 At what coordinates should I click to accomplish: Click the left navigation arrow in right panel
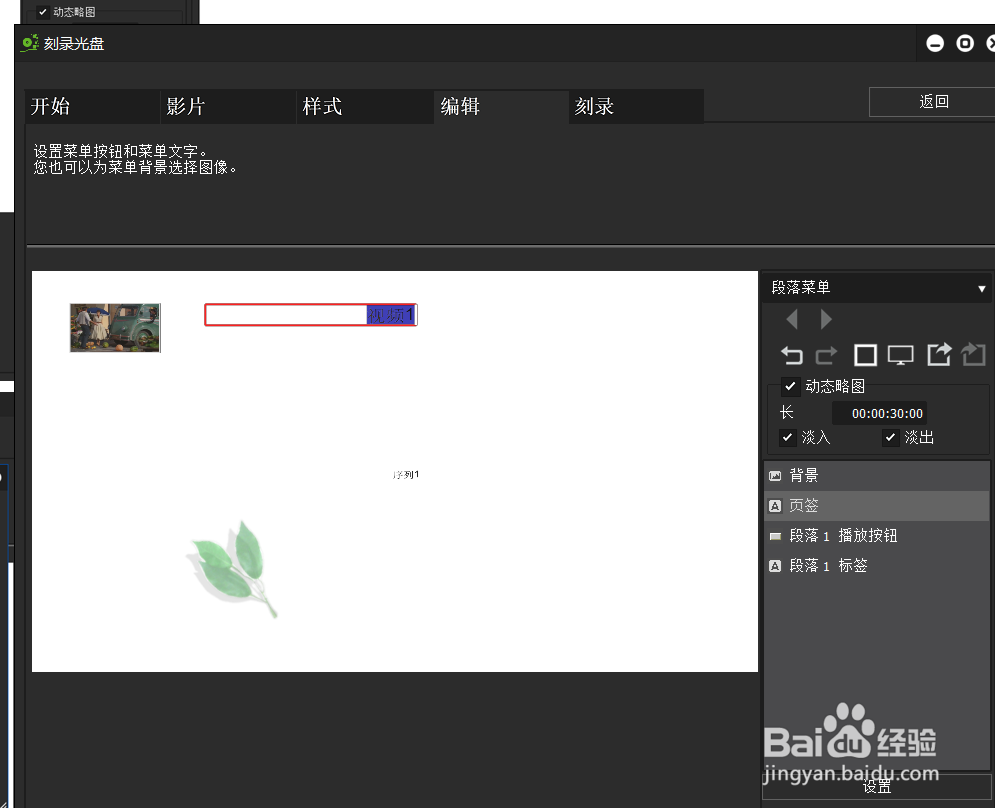coord(791,319)
